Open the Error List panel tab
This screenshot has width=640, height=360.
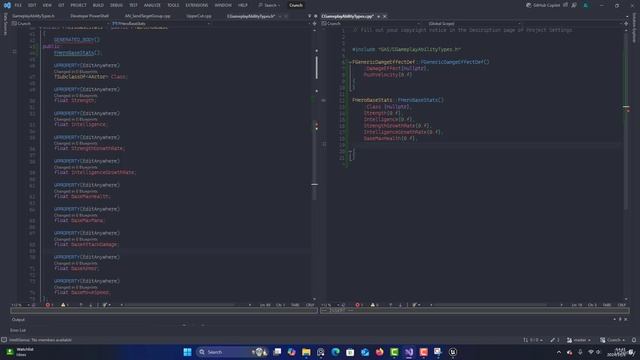18,330
